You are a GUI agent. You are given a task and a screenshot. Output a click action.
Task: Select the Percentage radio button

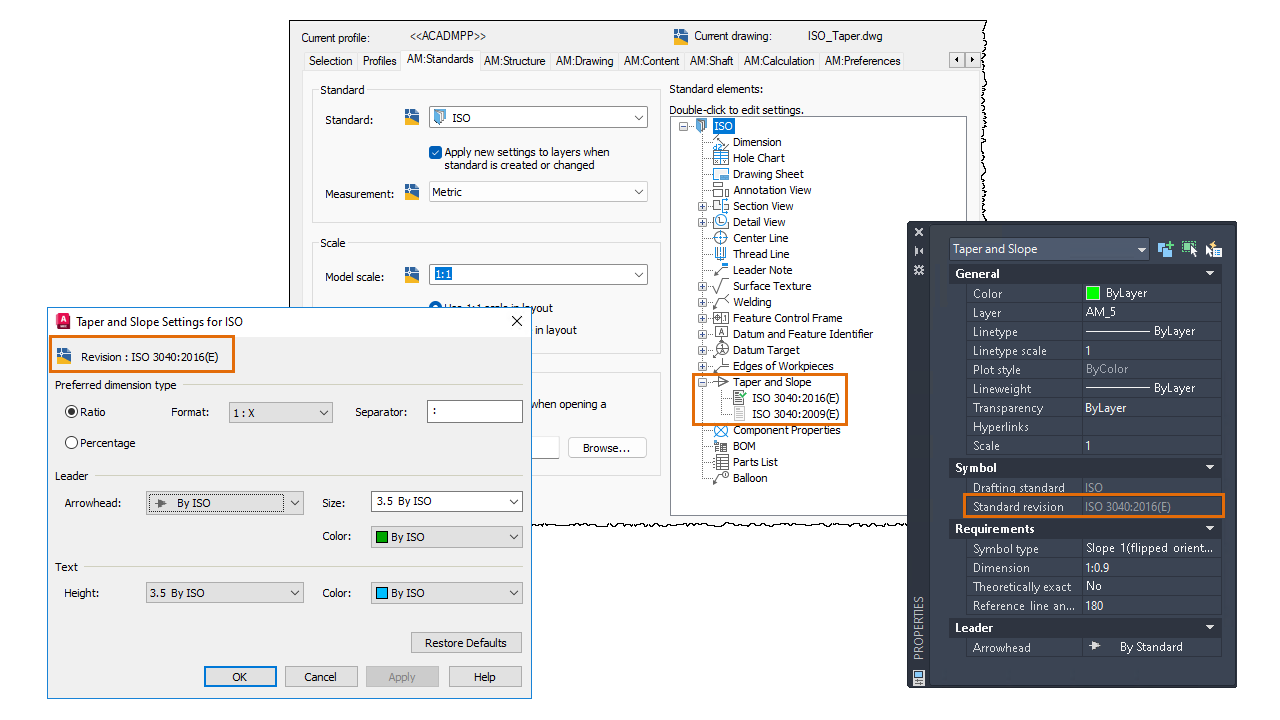click(71, 443)
